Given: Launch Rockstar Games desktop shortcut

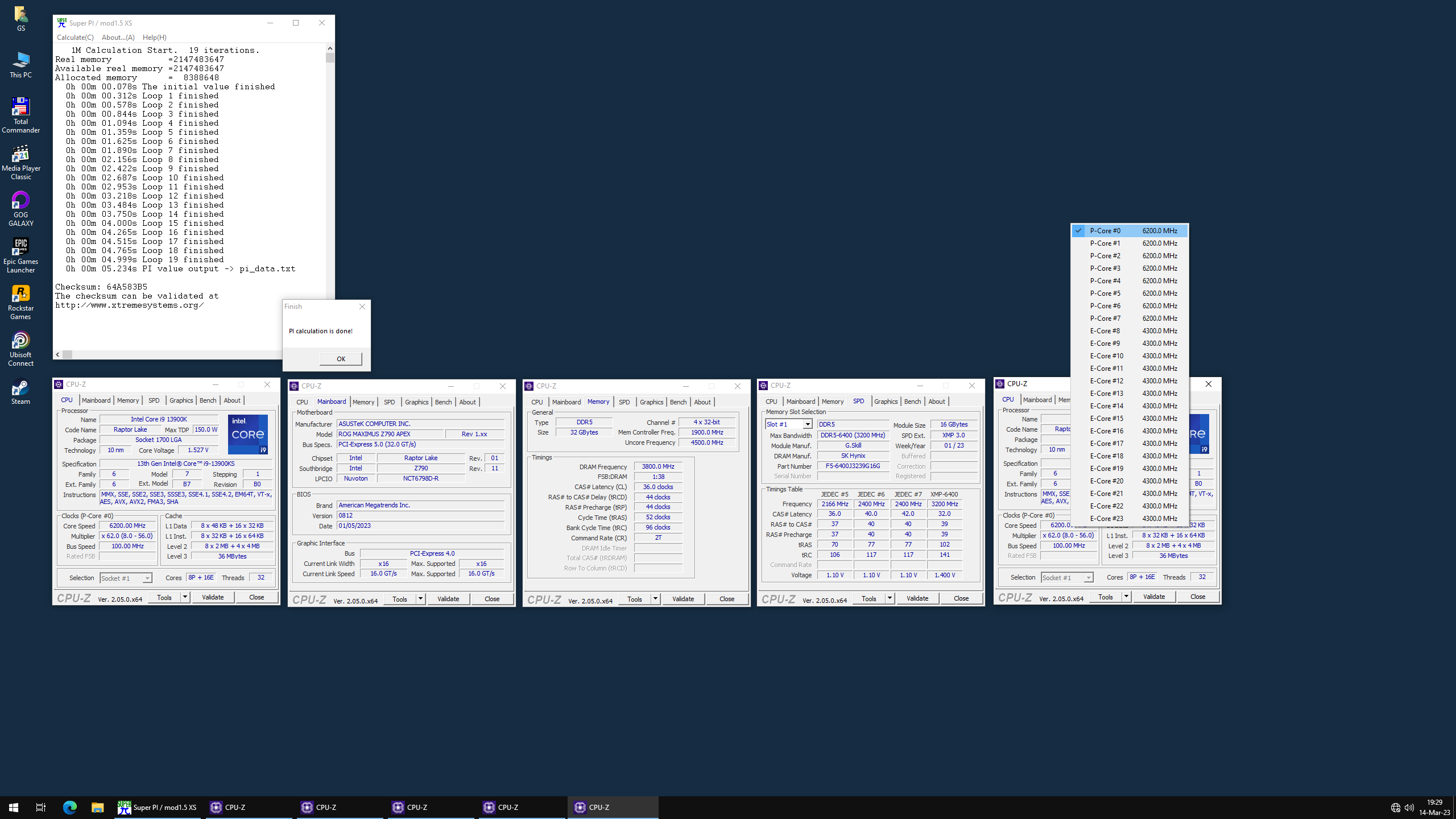Looking at the screenshot, I should pyautogui.click(x=20, y=302).
